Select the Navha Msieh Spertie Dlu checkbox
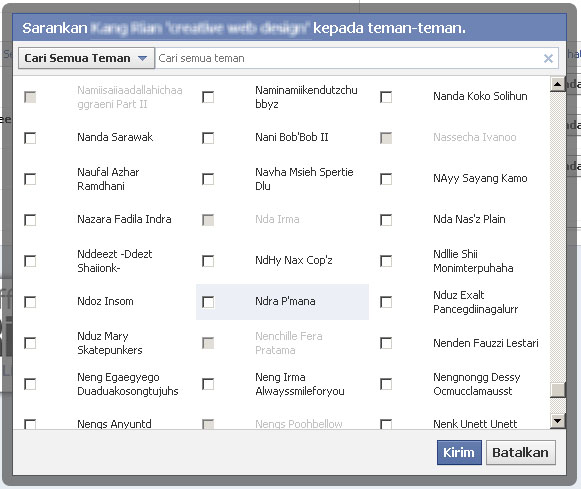The image size is (581, 489). (x=208, y=179)
